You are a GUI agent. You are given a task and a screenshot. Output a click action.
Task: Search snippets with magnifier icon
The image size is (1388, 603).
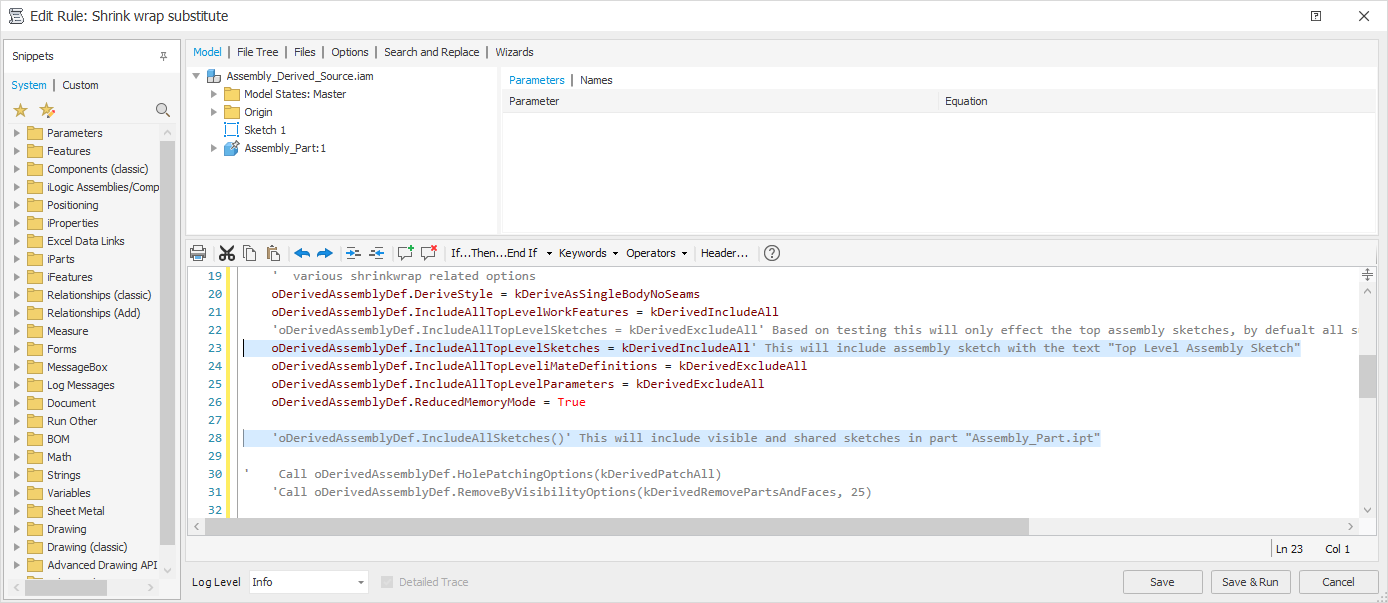click(x=163, y=110)
